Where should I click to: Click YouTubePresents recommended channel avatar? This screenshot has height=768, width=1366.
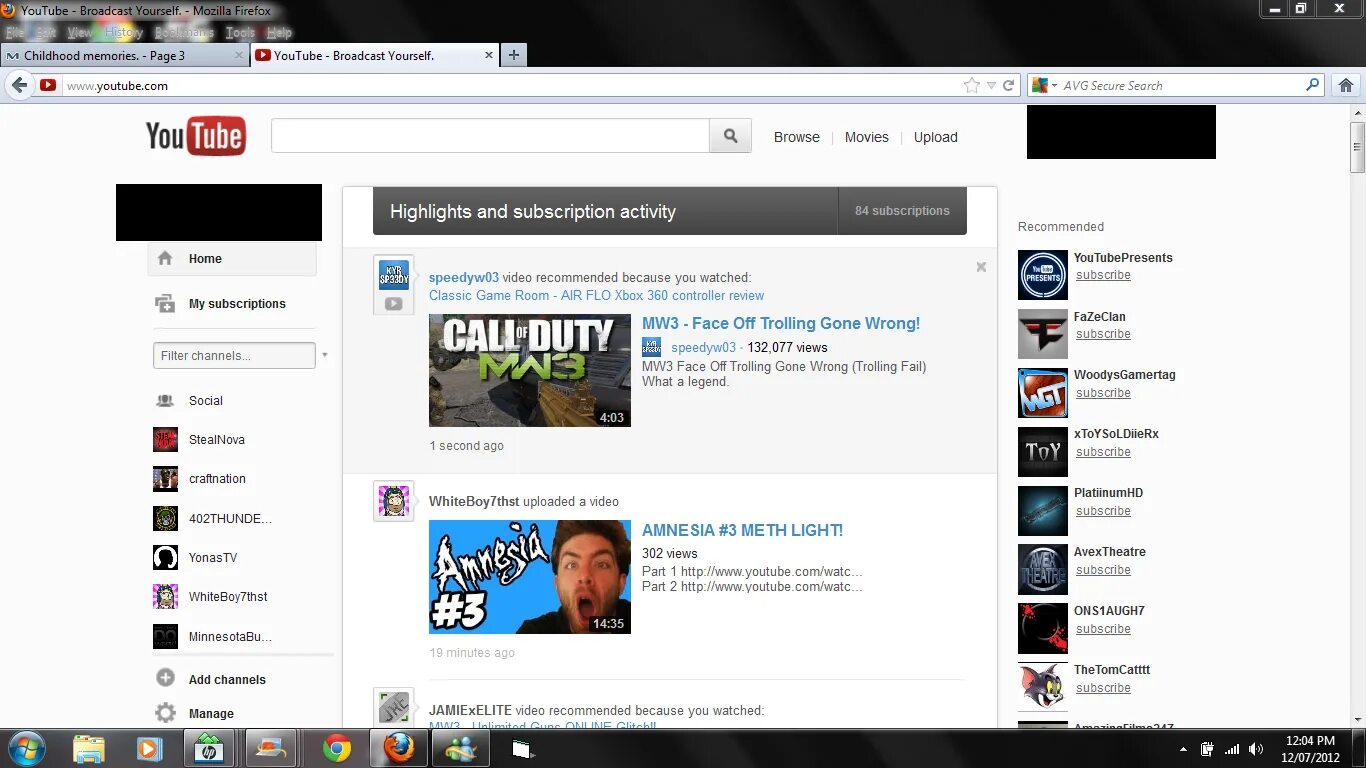tap(1043, 275)
